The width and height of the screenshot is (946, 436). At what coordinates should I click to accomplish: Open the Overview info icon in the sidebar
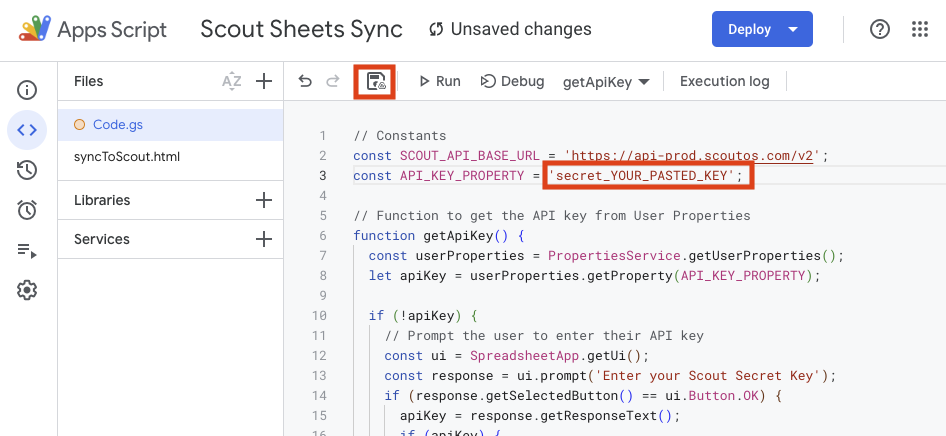27,90
